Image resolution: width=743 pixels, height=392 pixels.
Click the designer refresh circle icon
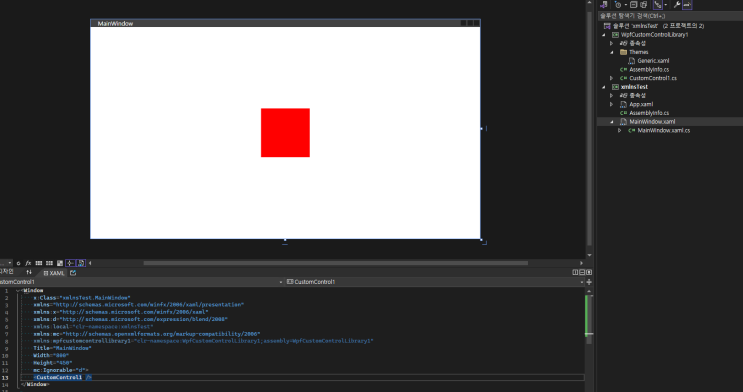point(18,263)
